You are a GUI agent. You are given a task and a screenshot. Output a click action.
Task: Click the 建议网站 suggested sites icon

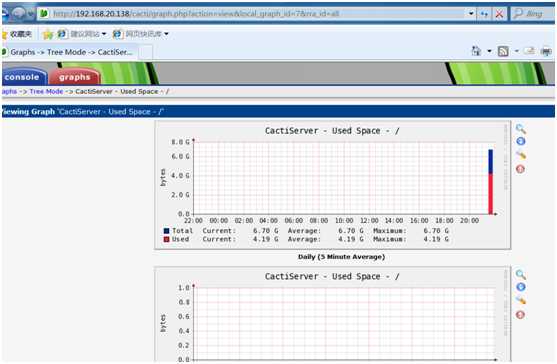point(62,34)
